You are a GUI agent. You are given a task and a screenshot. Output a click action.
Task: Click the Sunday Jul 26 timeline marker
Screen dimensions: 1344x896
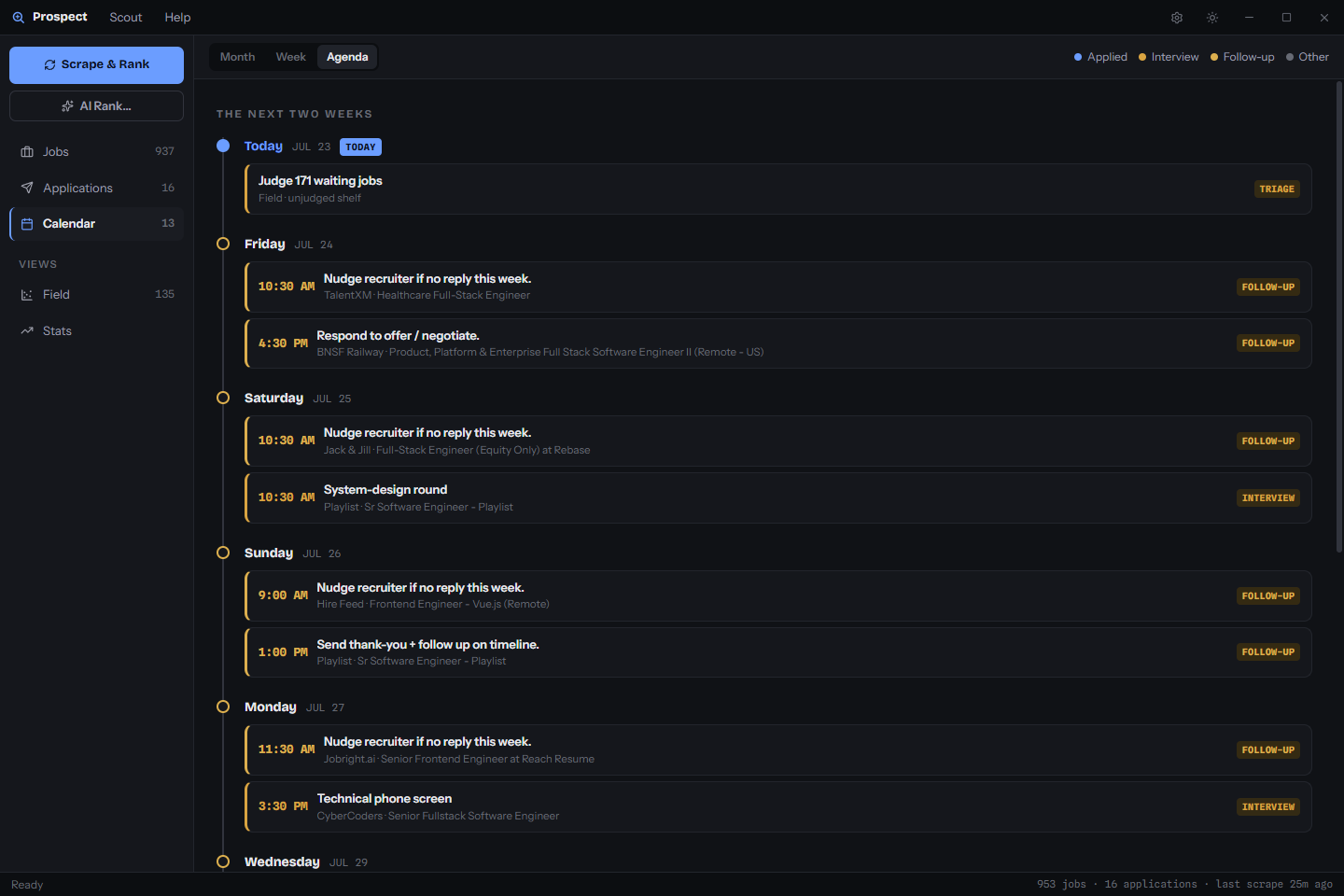point(223,553)
